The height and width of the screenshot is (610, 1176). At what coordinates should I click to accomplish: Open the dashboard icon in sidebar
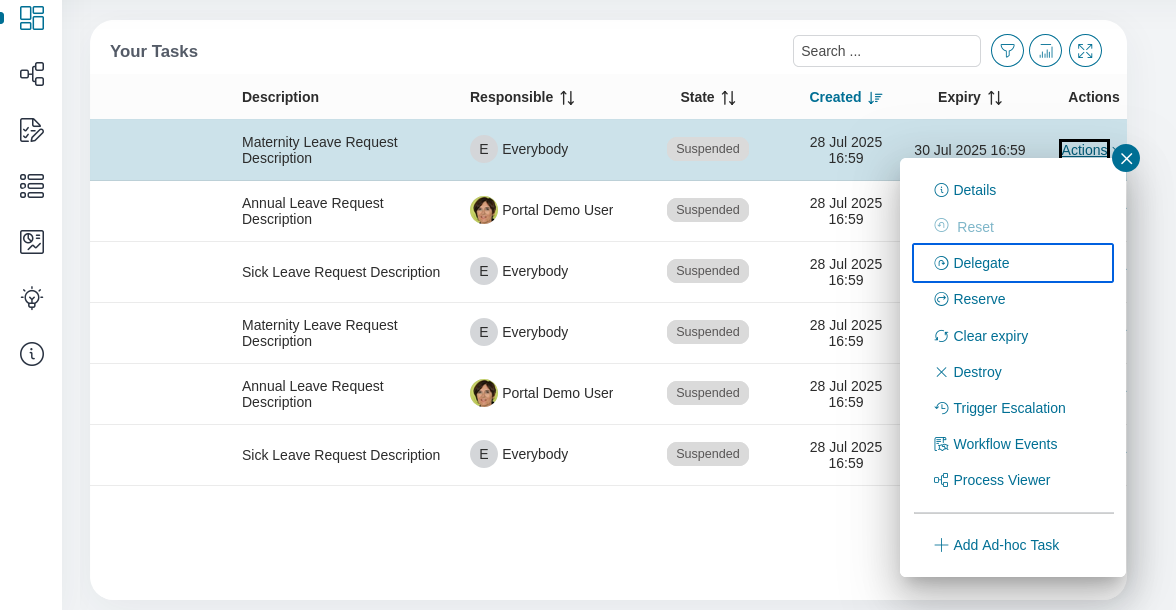32,18
